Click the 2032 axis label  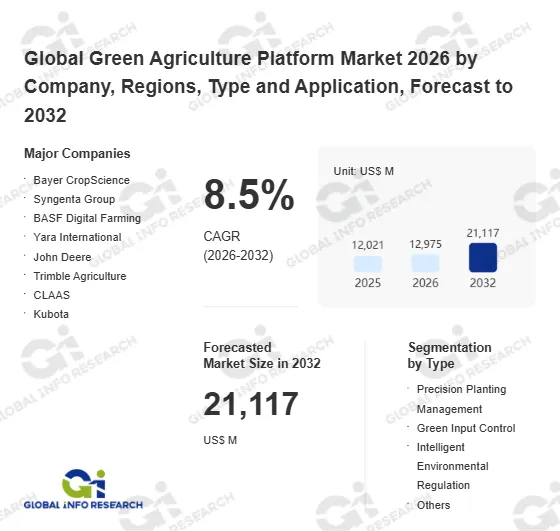pos(483,283)
